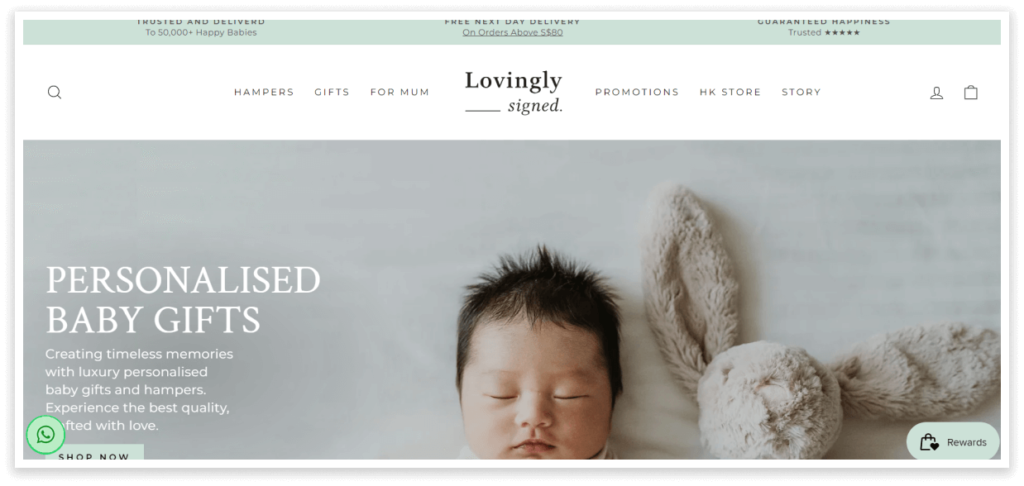Click the five-star Trusted rating

tap(824, 33)
